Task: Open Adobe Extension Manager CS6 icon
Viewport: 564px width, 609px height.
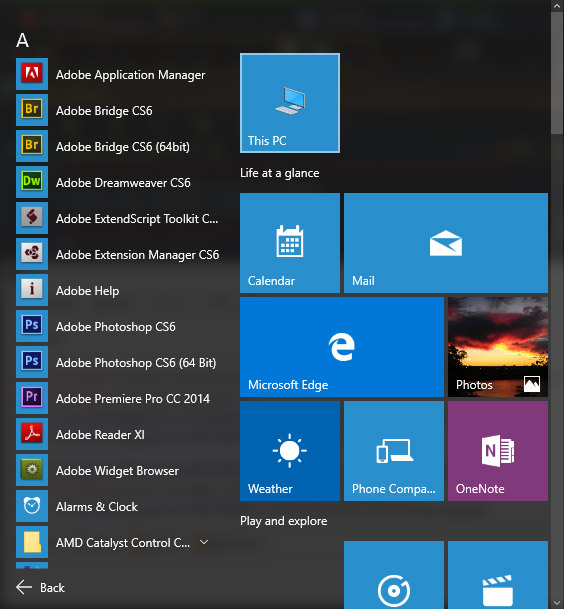Action: click(32, 254)
